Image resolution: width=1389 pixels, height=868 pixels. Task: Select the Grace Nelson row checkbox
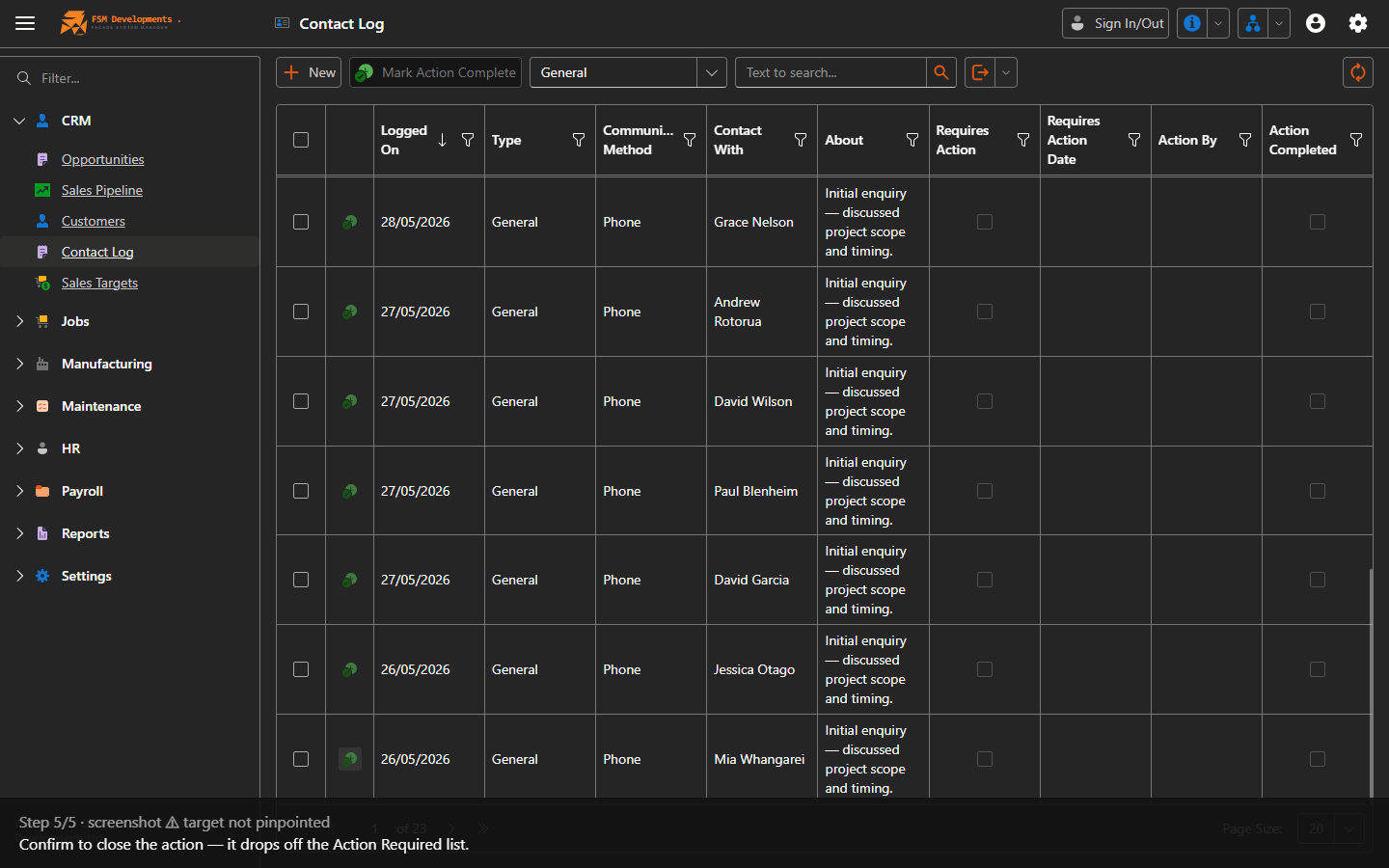tap(301, 222)
